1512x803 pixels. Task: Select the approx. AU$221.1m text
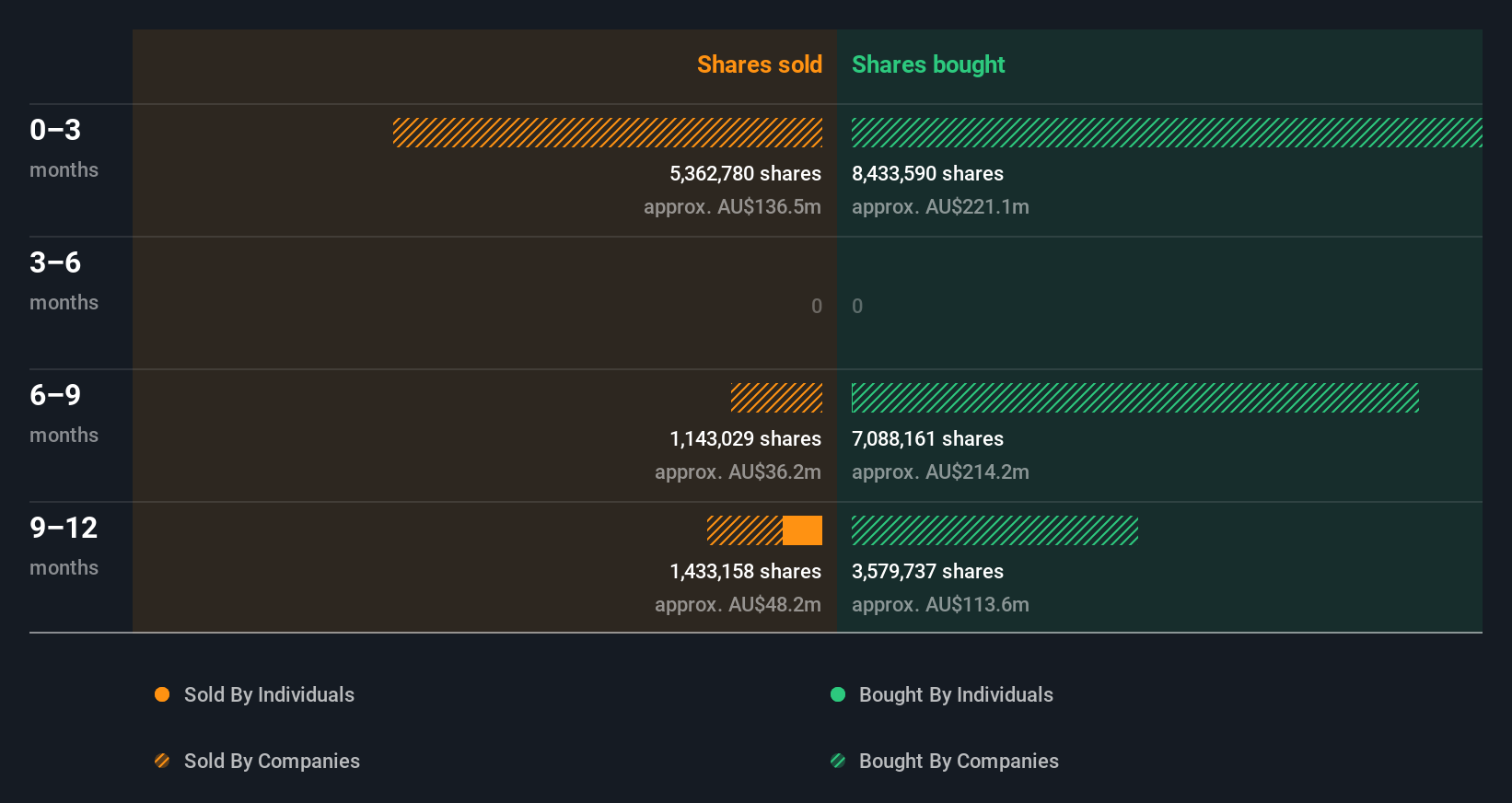pyautogui.click(x=940, y=206)
